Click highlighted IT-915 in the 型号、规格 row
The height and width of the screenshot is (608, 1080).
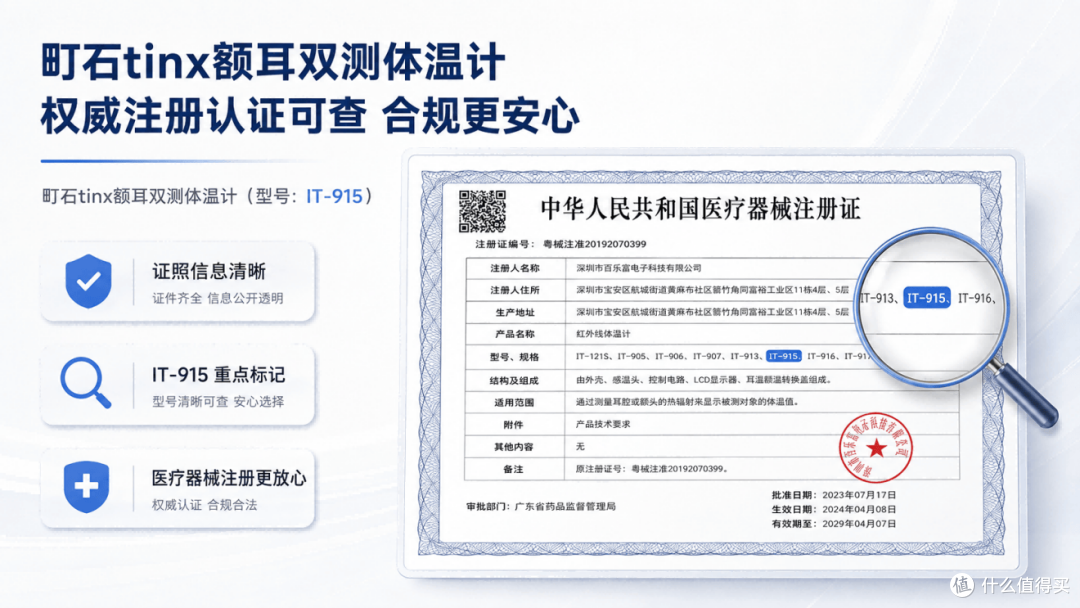click(x=783, y=356)
